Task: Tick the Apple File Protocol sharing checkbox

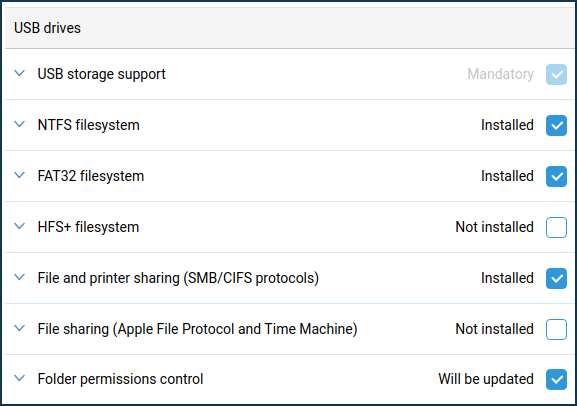Action: coord(556,329)
